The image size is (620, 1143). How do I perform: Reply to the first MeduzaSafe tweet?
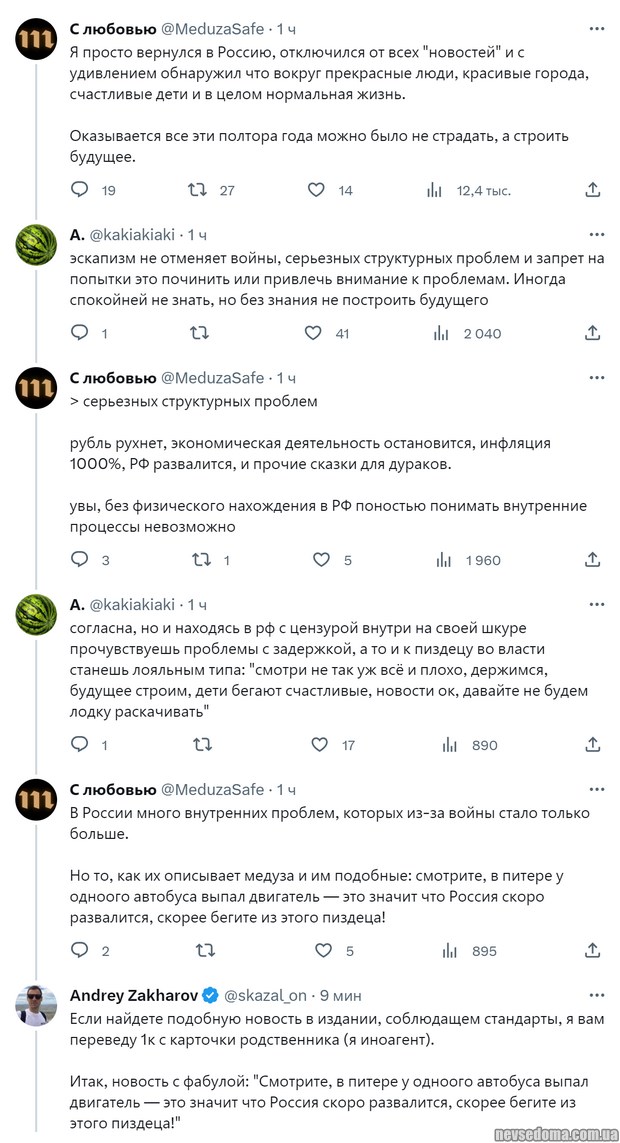80,190
